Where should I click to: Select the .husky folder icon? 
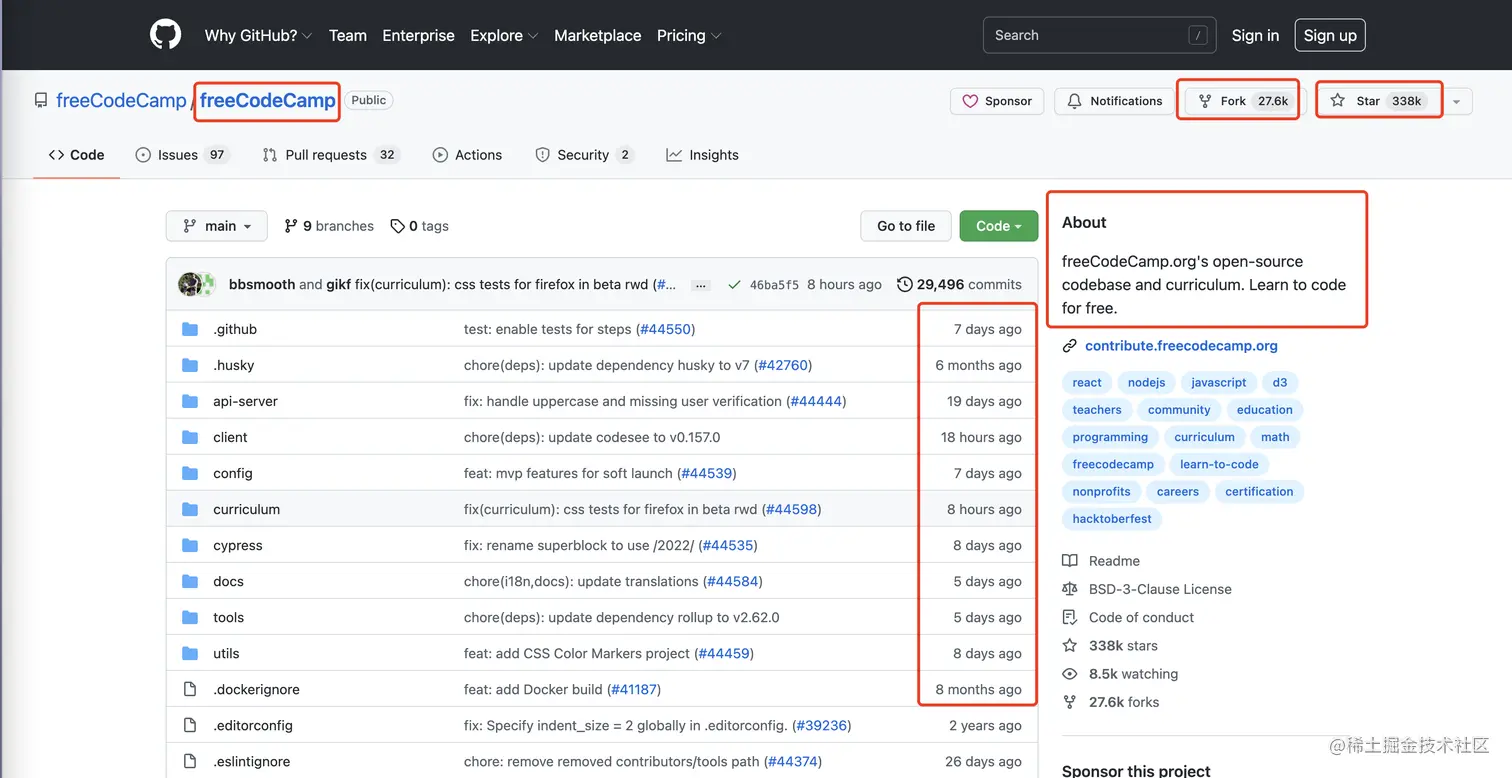190,365
